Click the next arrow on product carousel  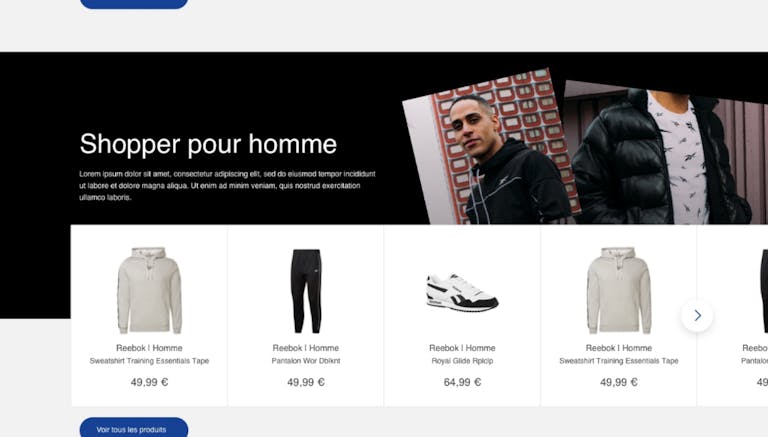[x=697, y=316]
